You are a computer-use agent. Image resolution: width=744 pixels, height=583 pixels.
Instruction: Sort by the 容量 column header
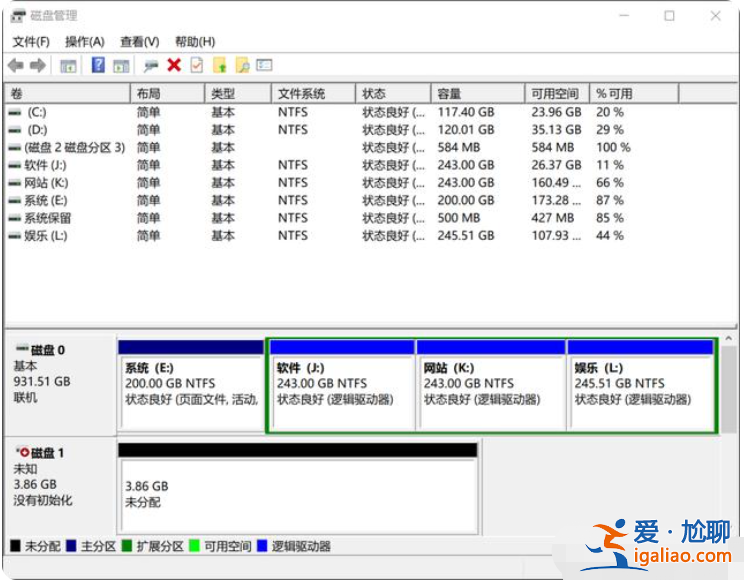coord(478,93)
